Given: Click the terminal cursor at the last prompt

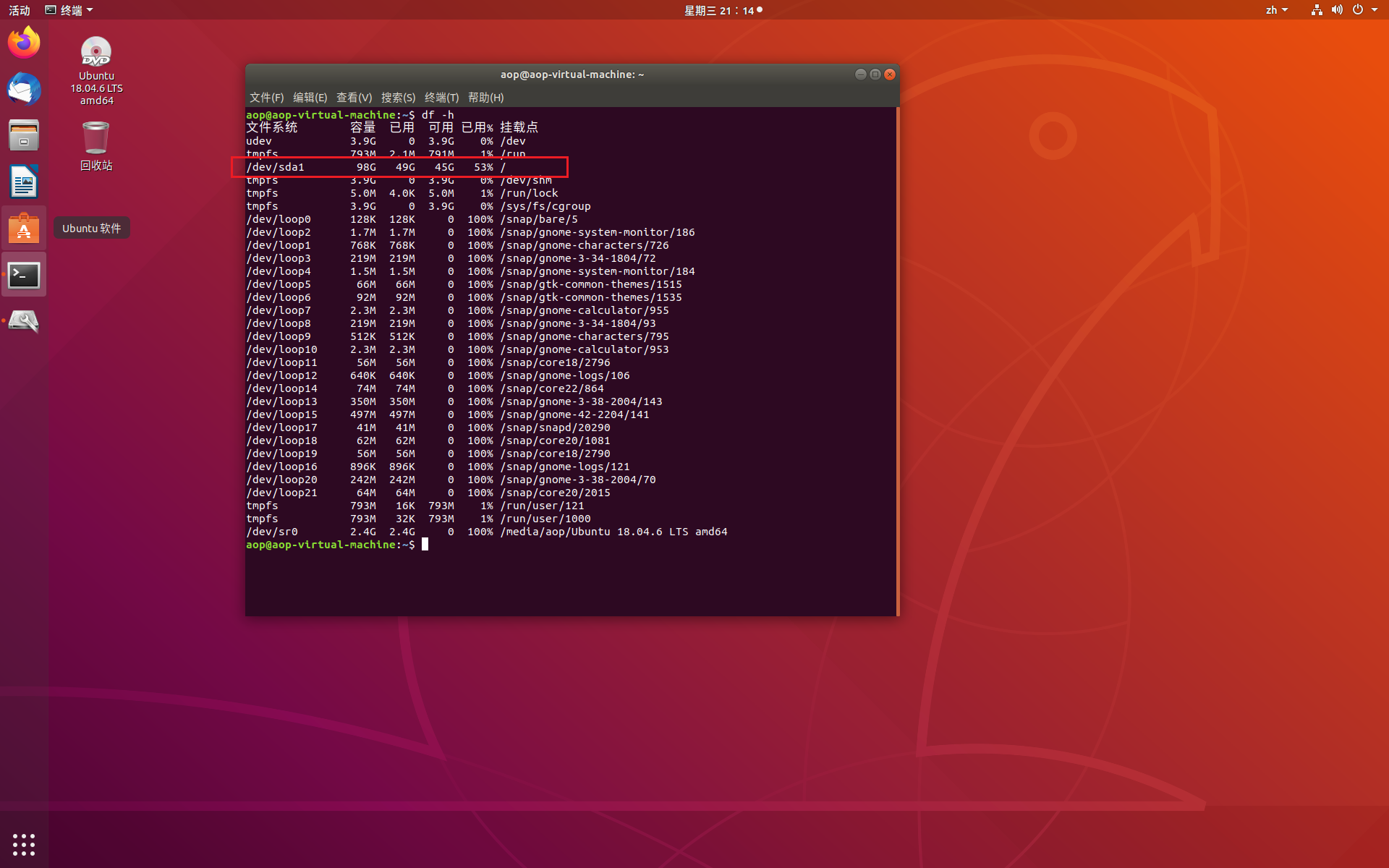Looking at the screenshot, I should coord(425,545).
